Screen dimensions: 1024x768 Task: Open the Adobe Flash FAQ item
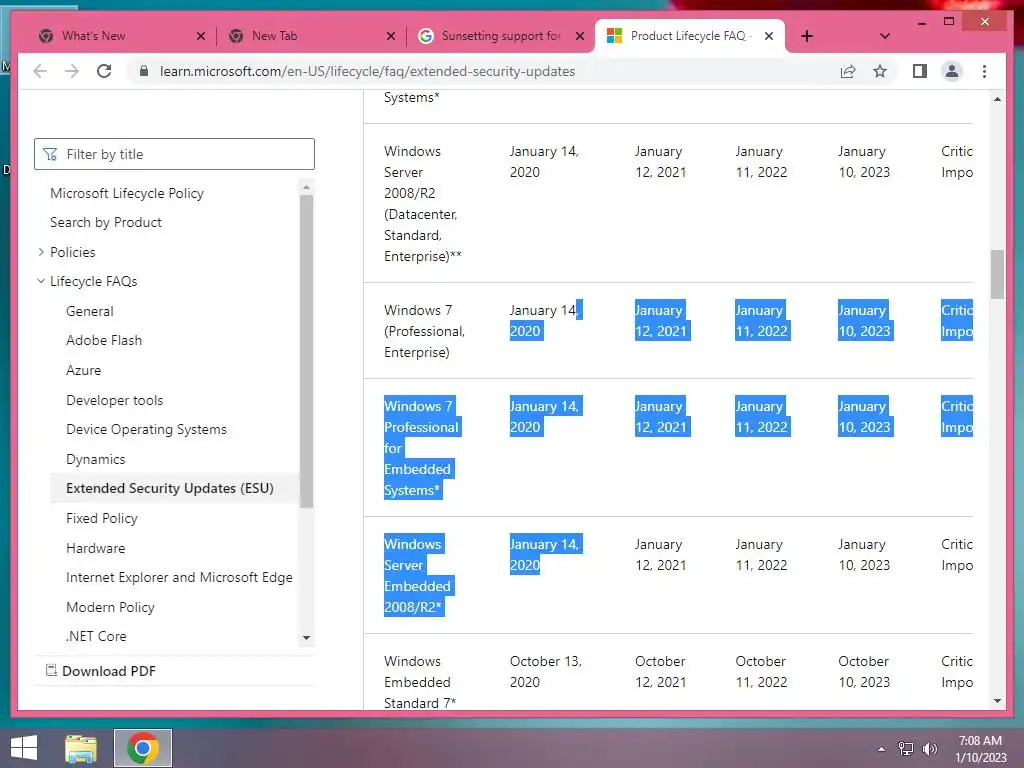104,340
